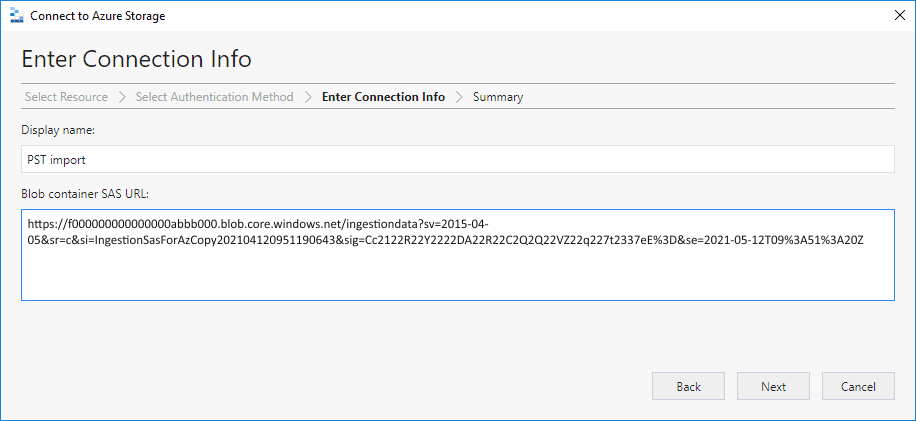The height and width of the screenshot is (421, 916).
Task: Cancel the connection dialog
Action: click(x=857, y=386)
